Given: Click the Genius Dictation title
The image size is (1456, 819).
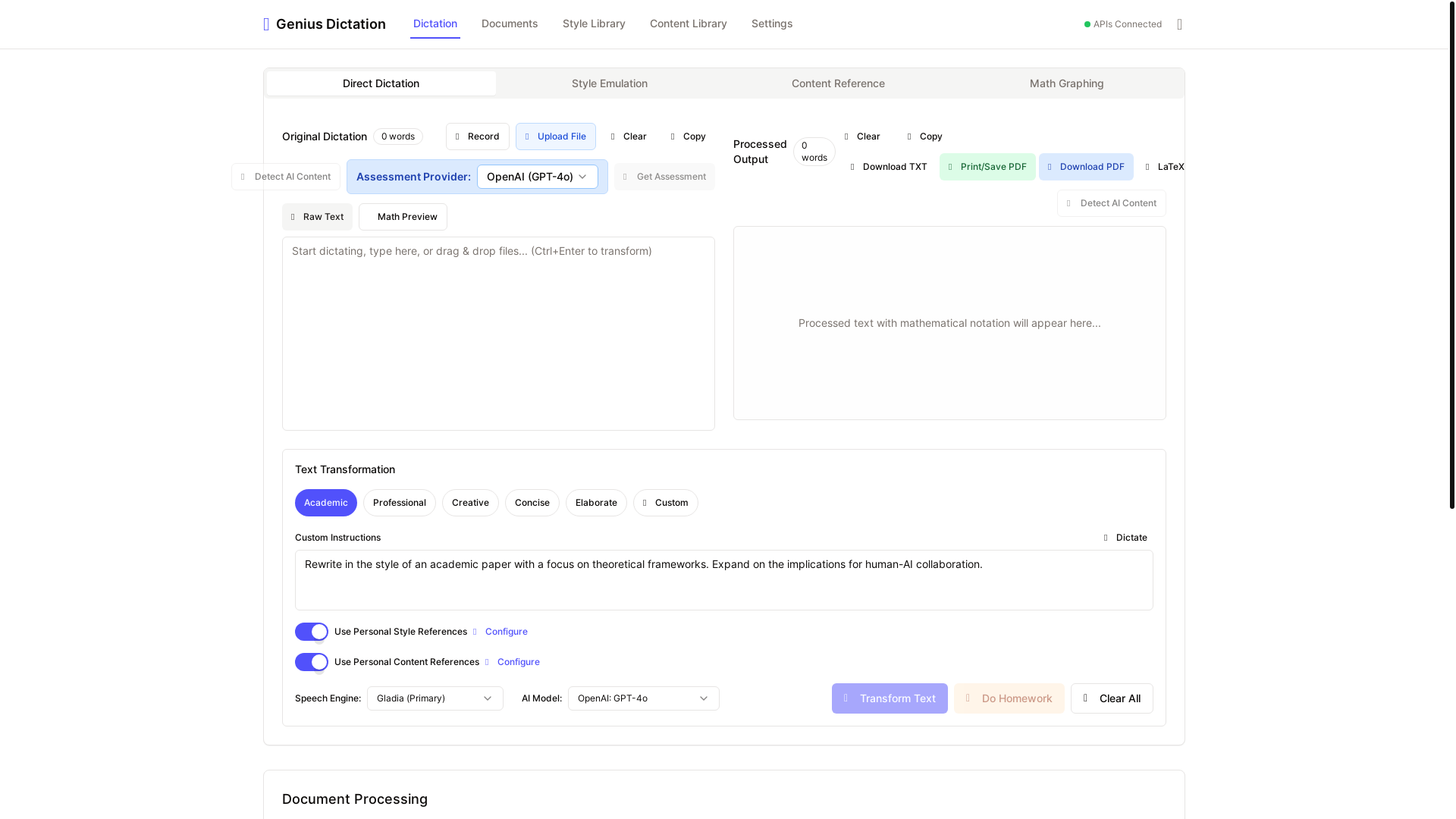Looking at the screenshot, I should pos(331,24).
